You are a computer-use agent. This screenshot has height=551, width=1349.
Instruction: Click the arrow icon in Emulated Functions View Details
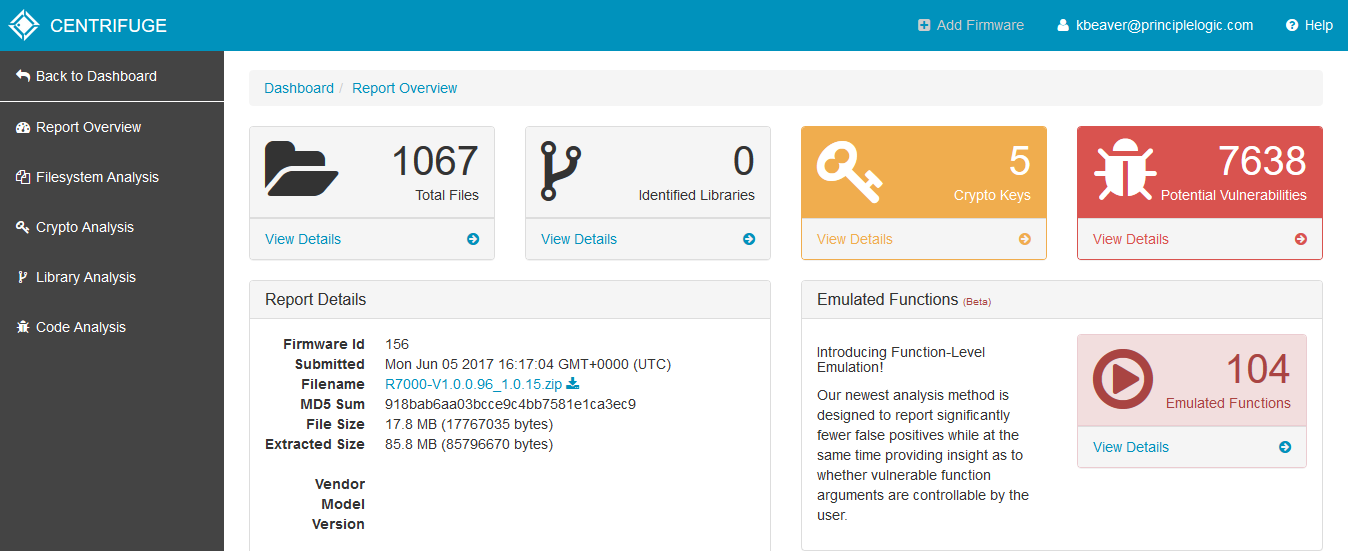coord(1284,447)
